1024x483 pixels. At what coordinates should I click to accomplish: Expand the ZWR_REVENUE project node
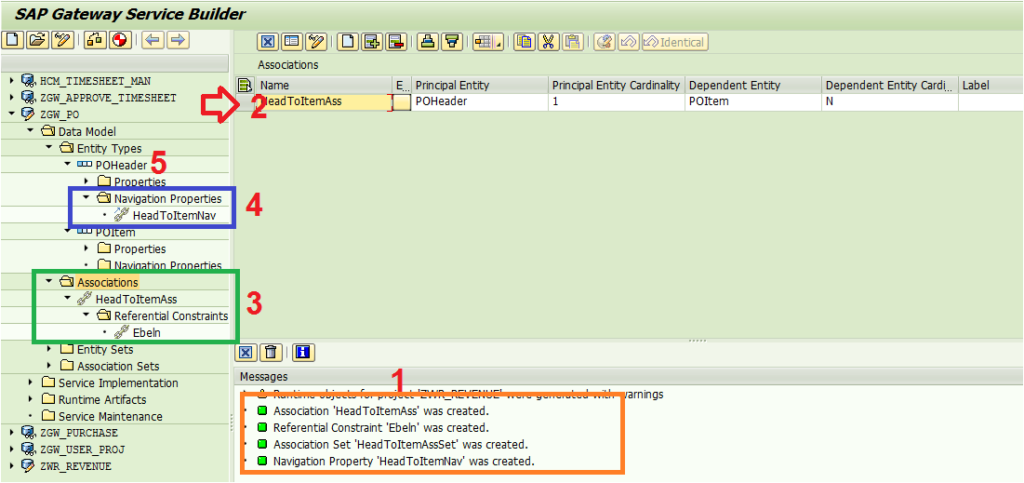11,466
